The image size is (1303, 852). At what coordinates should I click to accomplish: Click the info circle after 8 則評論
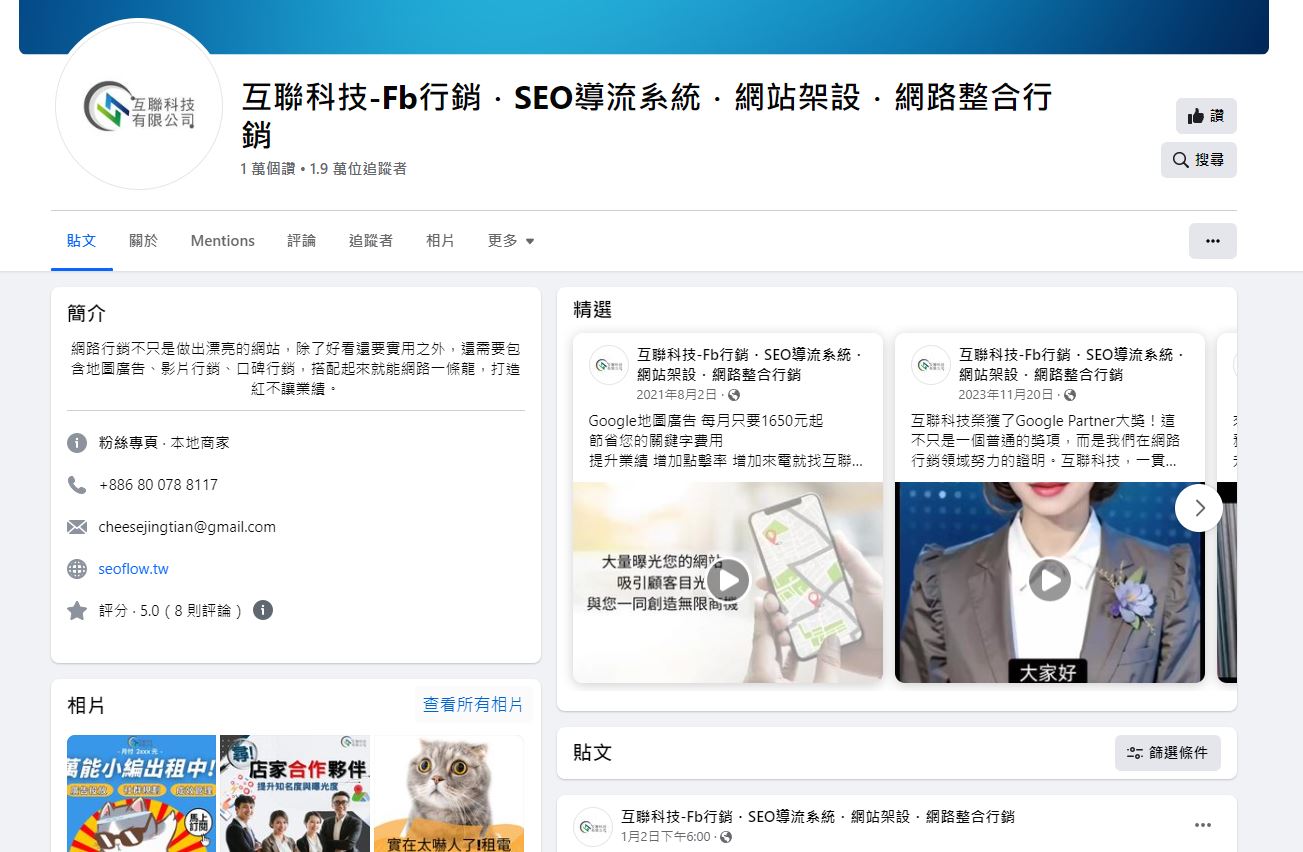click(x=263, y=610)
